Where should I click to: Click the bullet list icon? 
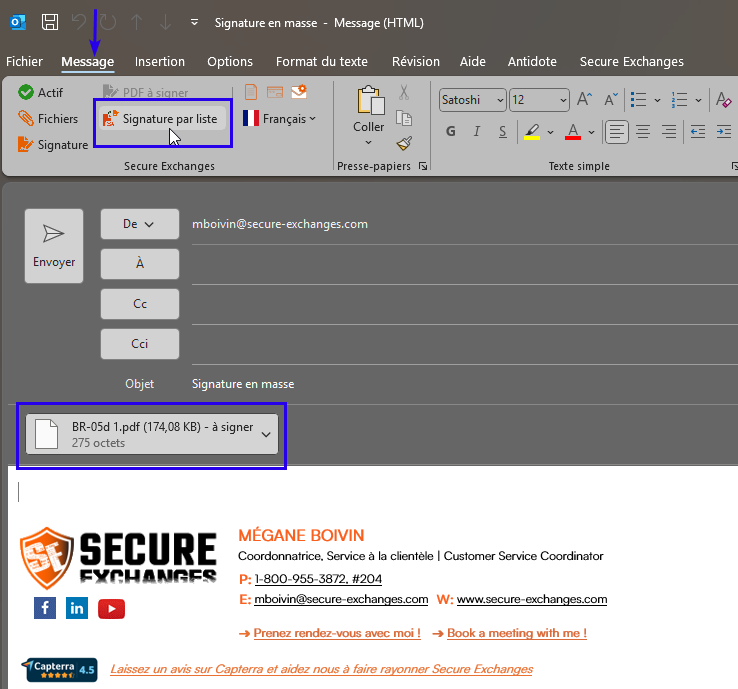pos(638,100)
